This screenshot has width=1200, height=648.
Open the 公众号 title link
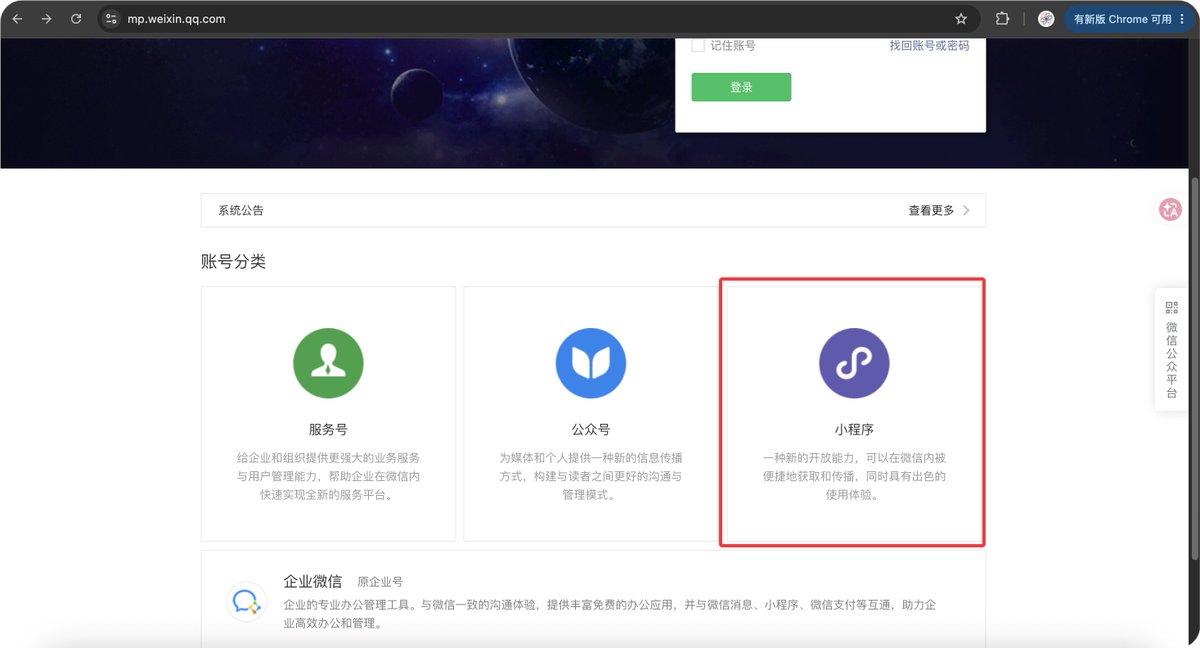tap(591, 429)
